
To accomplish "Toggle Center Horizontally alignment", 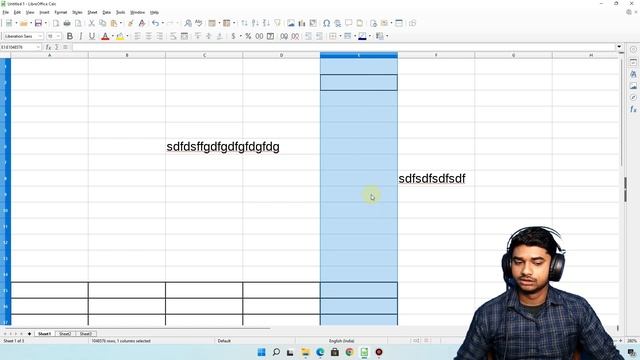I will (x=149, y=36).
